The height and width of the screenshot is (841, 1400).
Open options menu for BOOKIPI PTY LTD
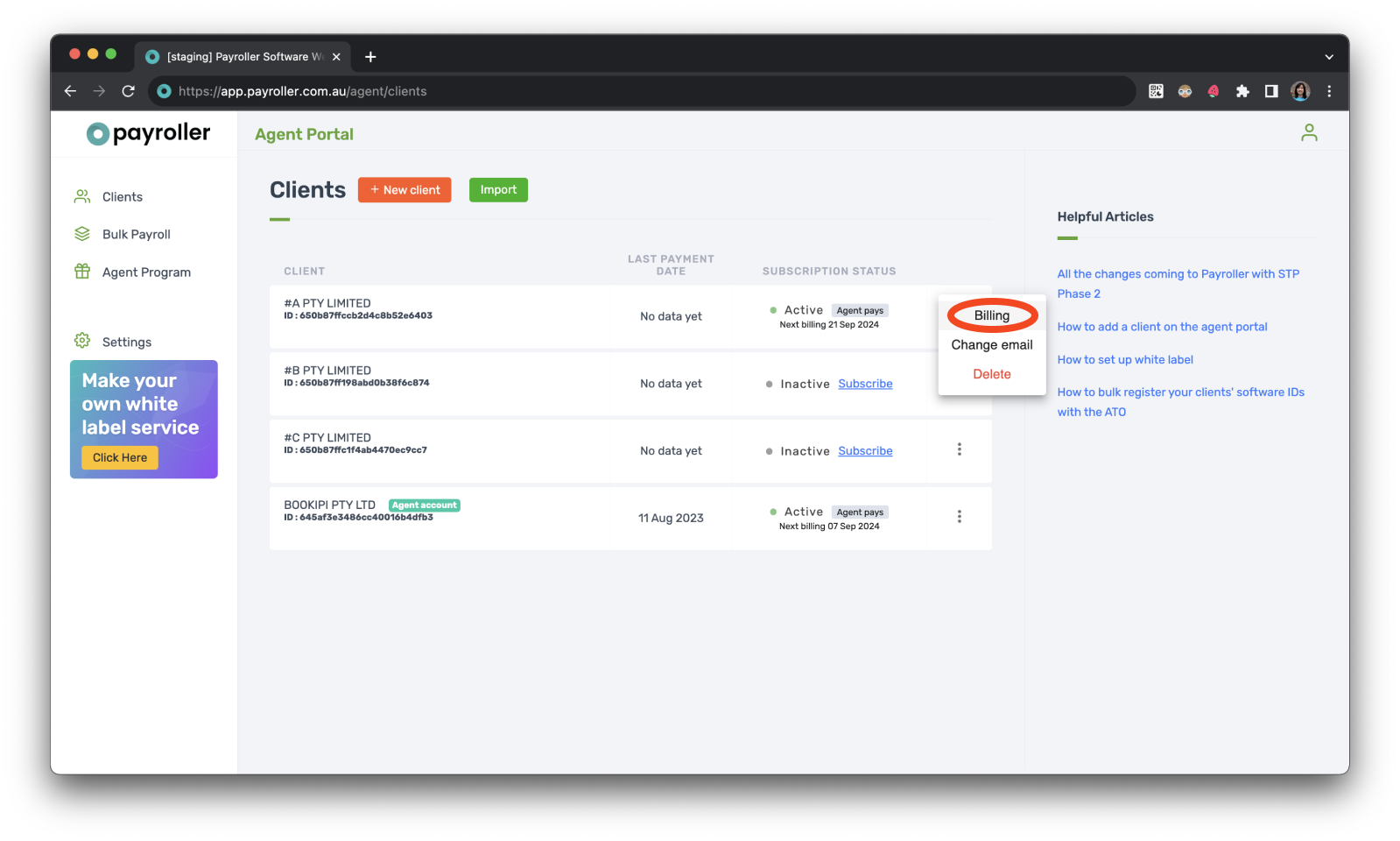[x=959, y=517]
